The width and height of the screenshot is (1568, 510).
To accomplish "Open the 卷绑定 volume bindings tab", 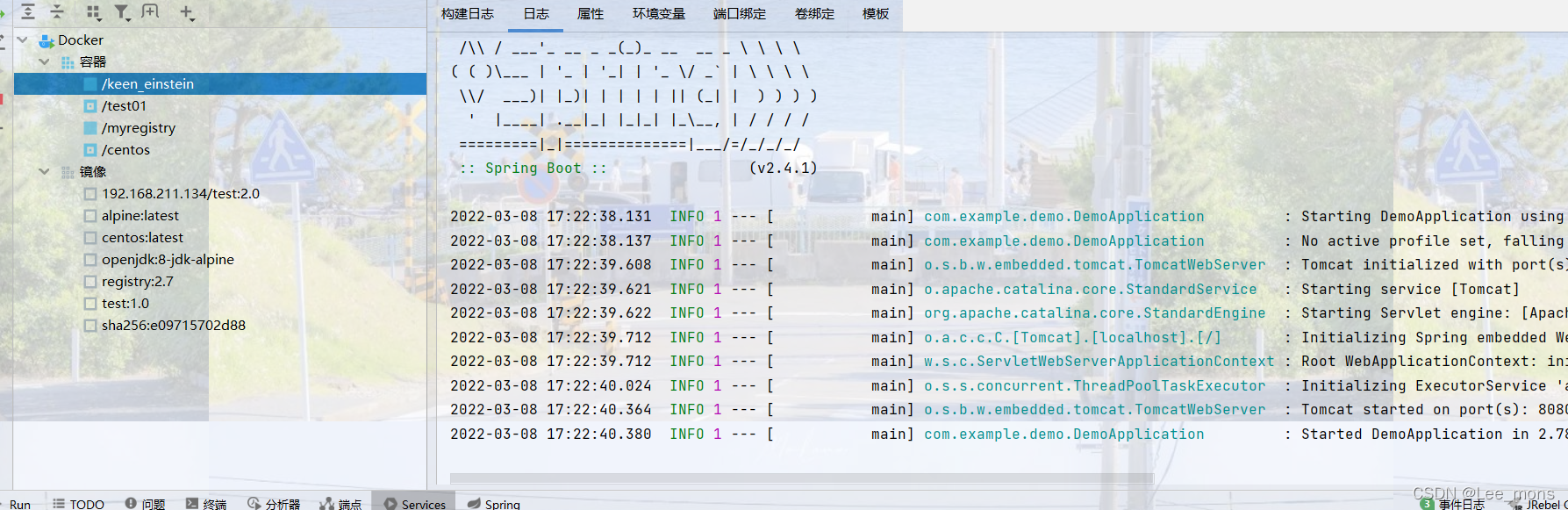I will 815,14.
